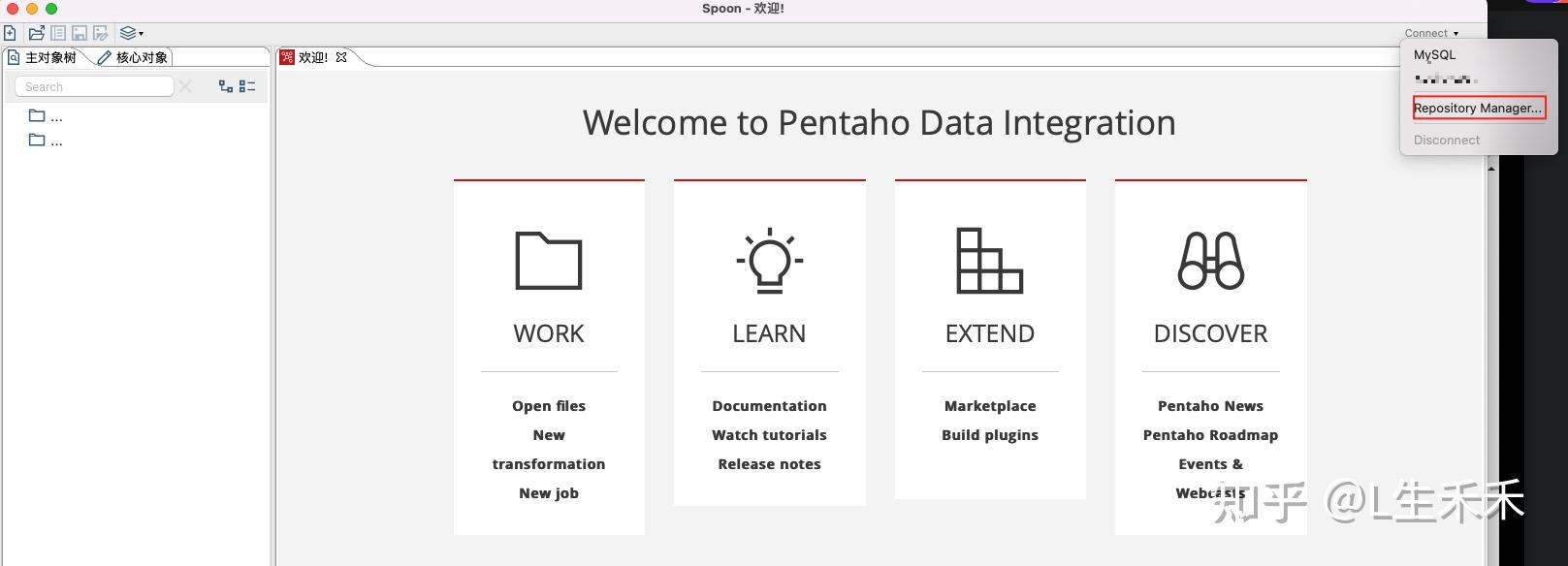Open the Open files link
Viewport: 1568px width, 566px height.
549,406
